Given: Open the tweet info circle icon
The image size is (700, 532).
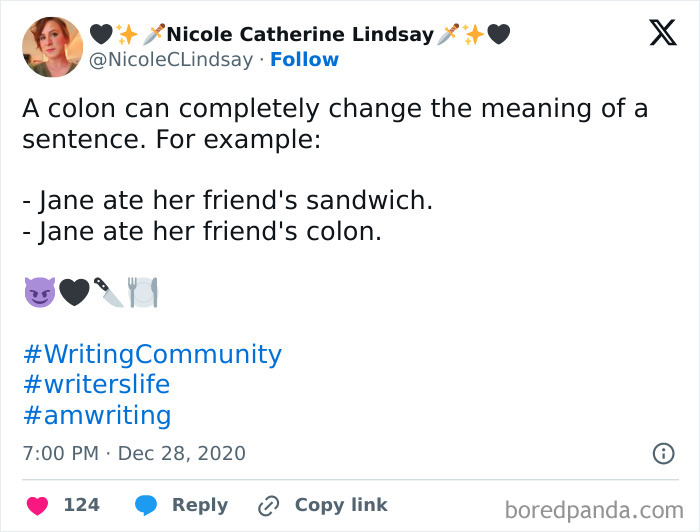Looking at the screenshot, I should [x=663, y=453].
